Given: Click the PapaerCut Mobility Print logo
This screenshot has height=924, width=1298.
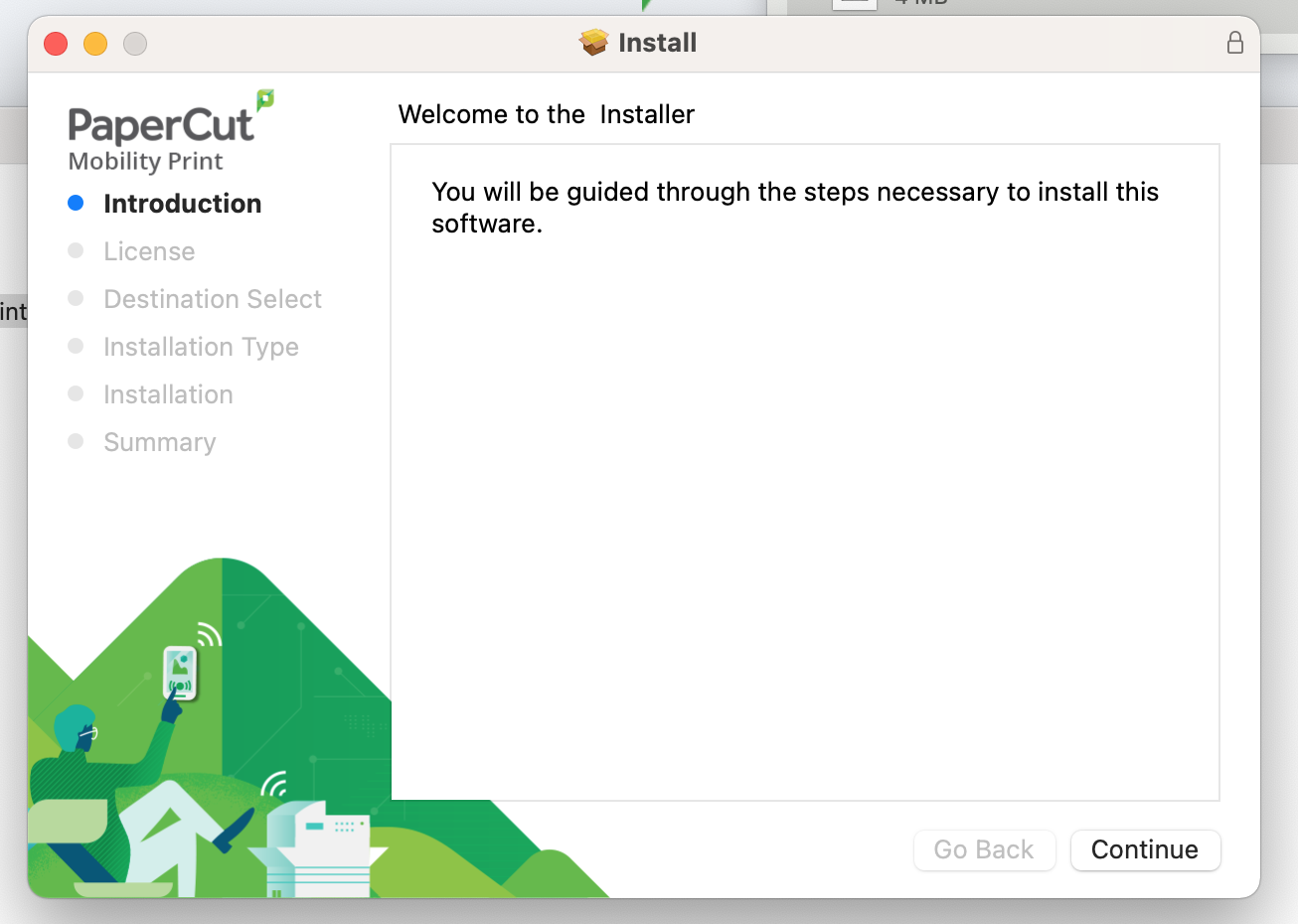Looking at the screenshot, I should point(170,131).
